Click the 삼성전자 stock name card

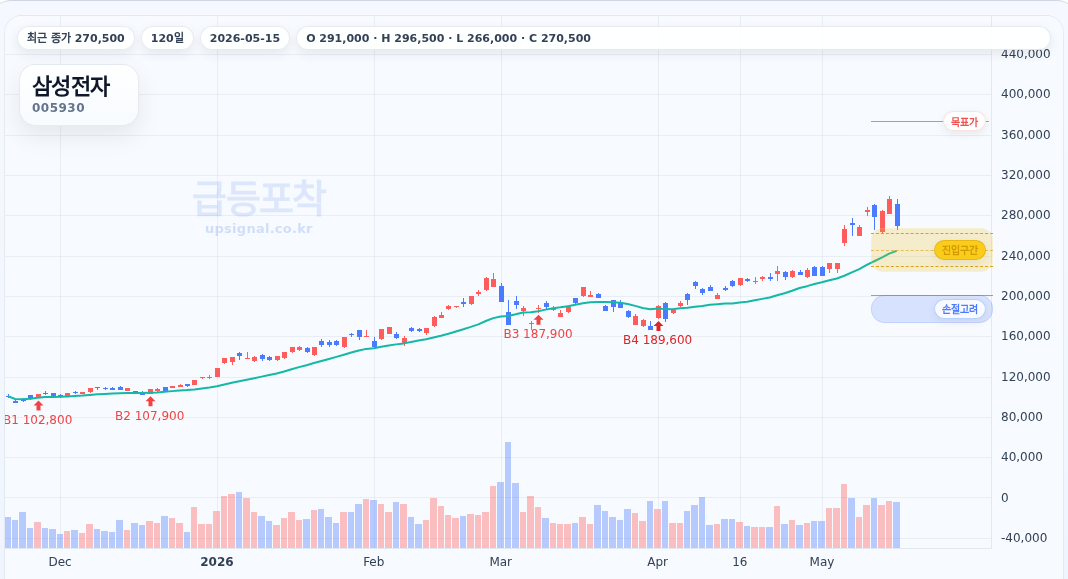click(x=79, y=95)
